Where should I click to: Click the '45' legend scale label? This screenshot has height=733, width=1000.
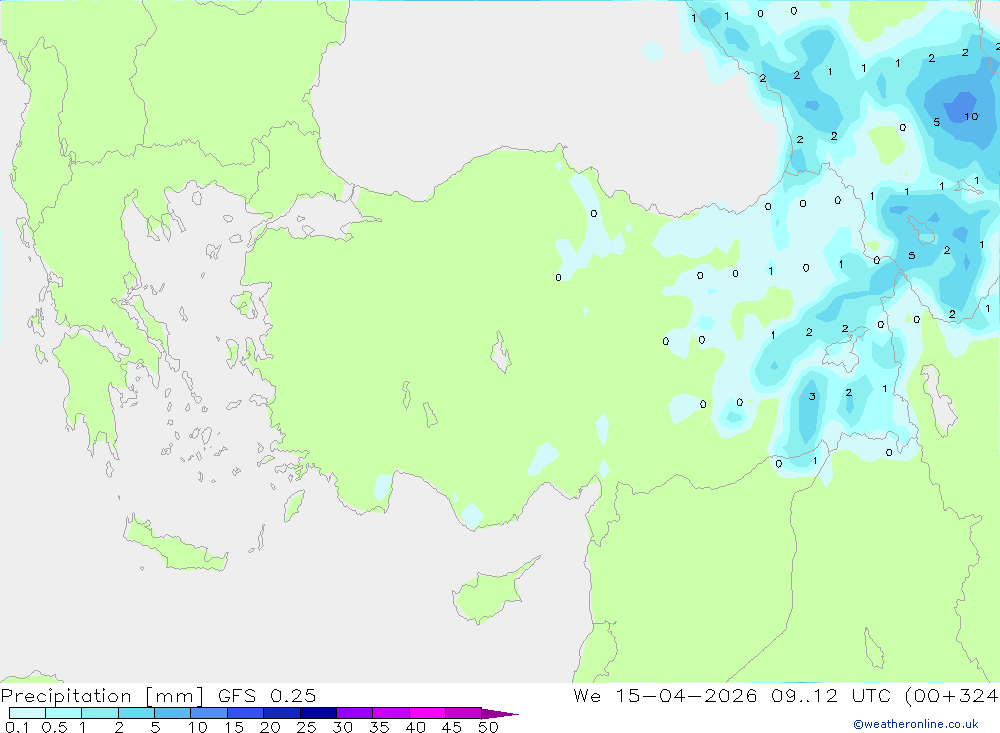[452, 727]
